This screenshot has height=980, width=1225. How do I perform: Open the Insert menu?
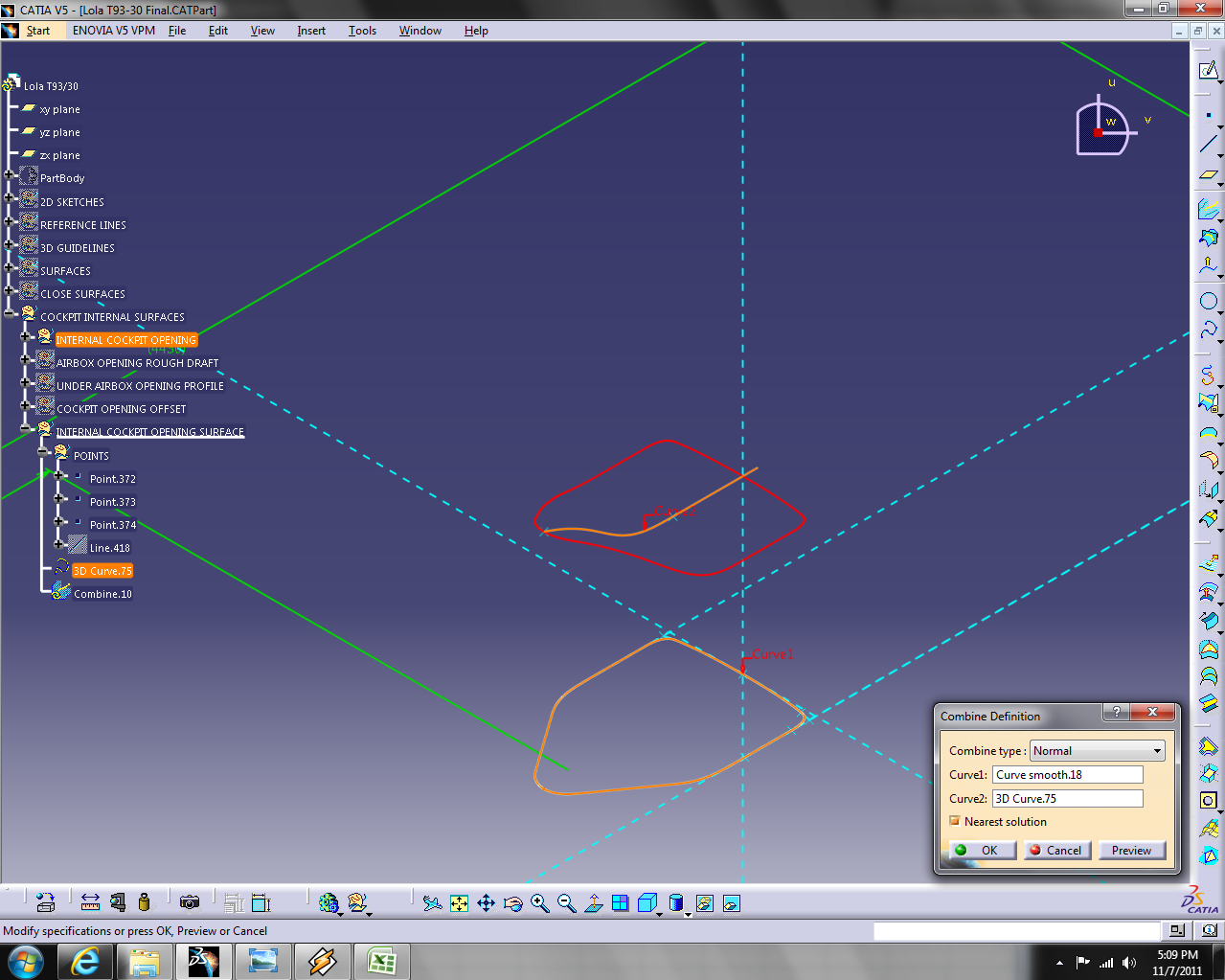coord(311,31)
